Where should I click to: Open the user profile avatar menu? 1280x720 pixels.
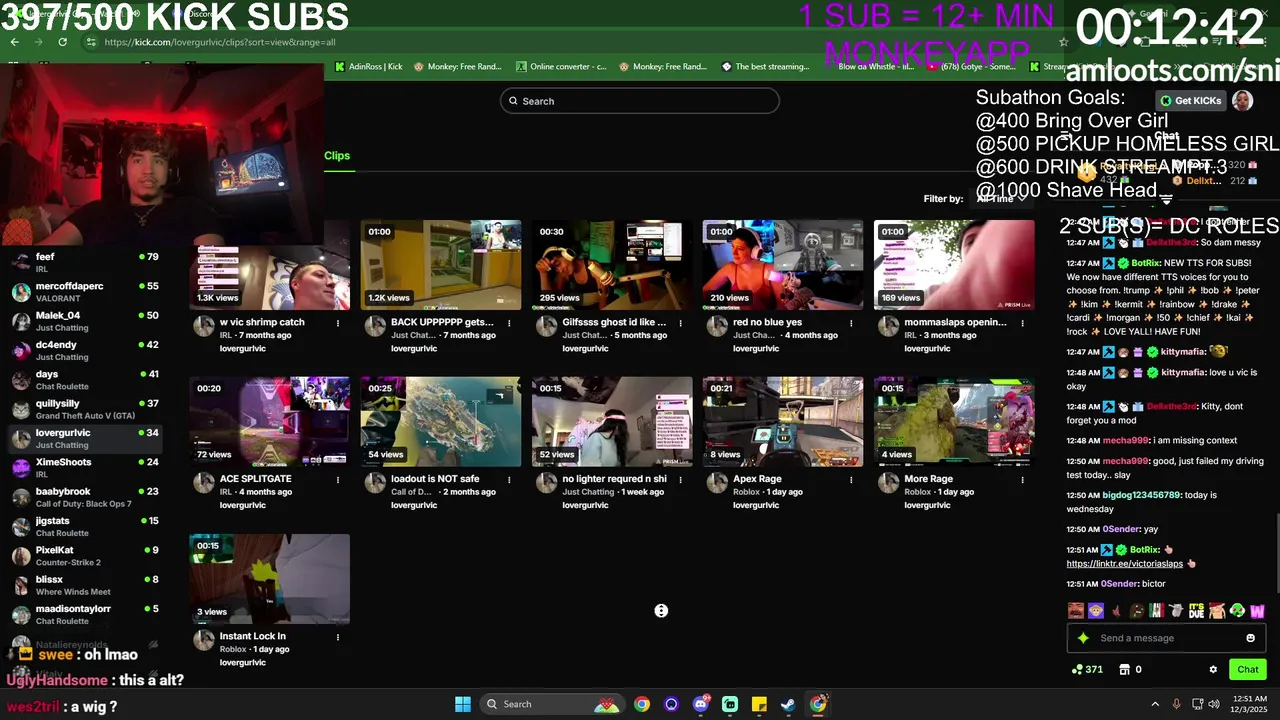point(1242,101)
